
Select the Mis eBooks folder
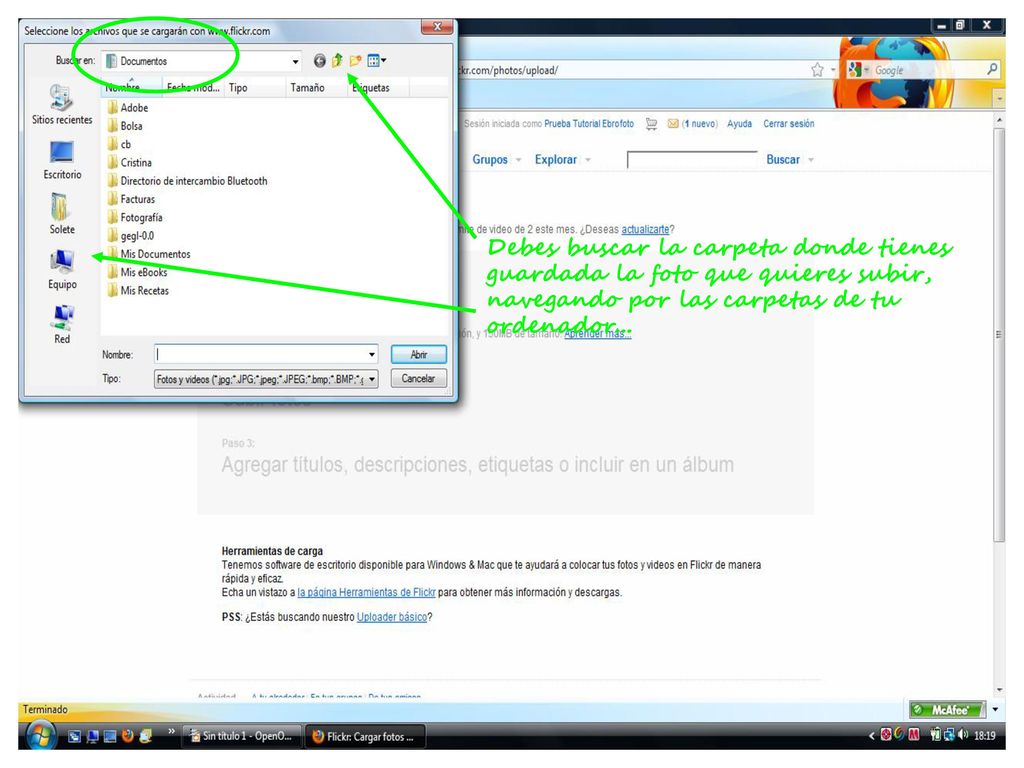click(x=137, y=272)
